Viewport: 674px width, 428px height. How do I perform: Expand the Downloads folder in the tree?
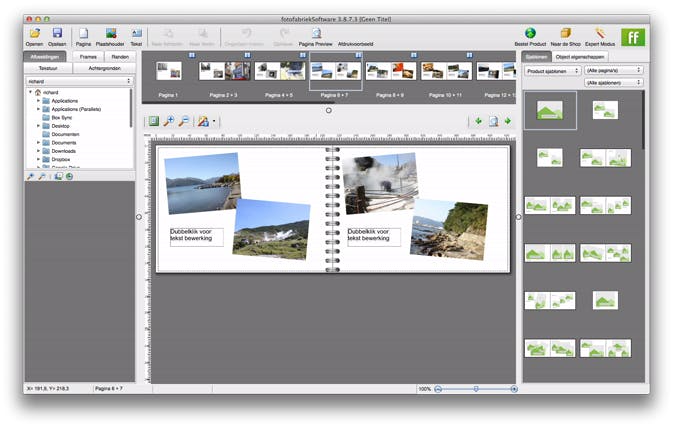tap(38, 151)
